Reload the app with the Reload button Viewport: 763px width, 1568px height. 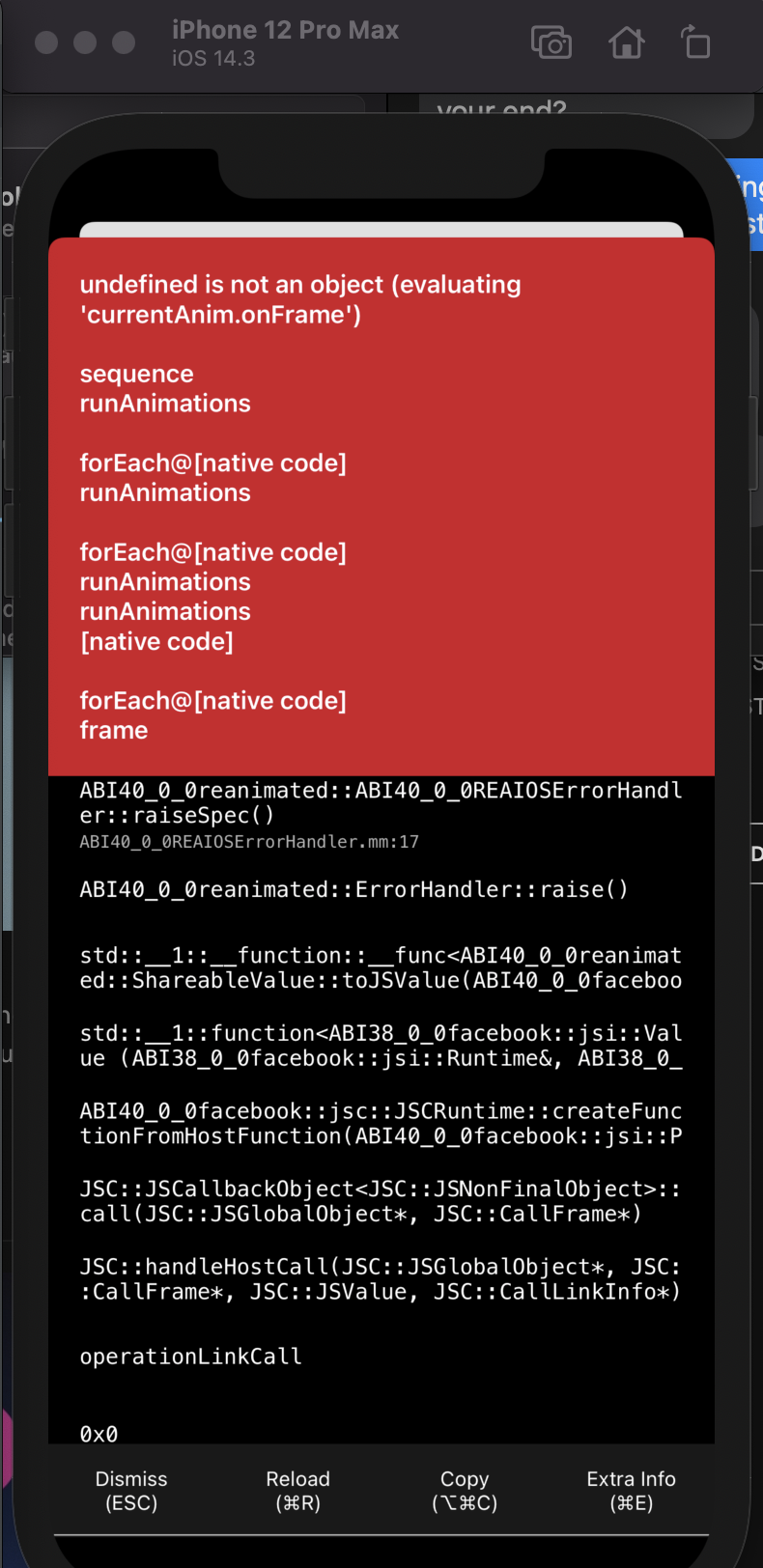click(x=297, y=1490)
